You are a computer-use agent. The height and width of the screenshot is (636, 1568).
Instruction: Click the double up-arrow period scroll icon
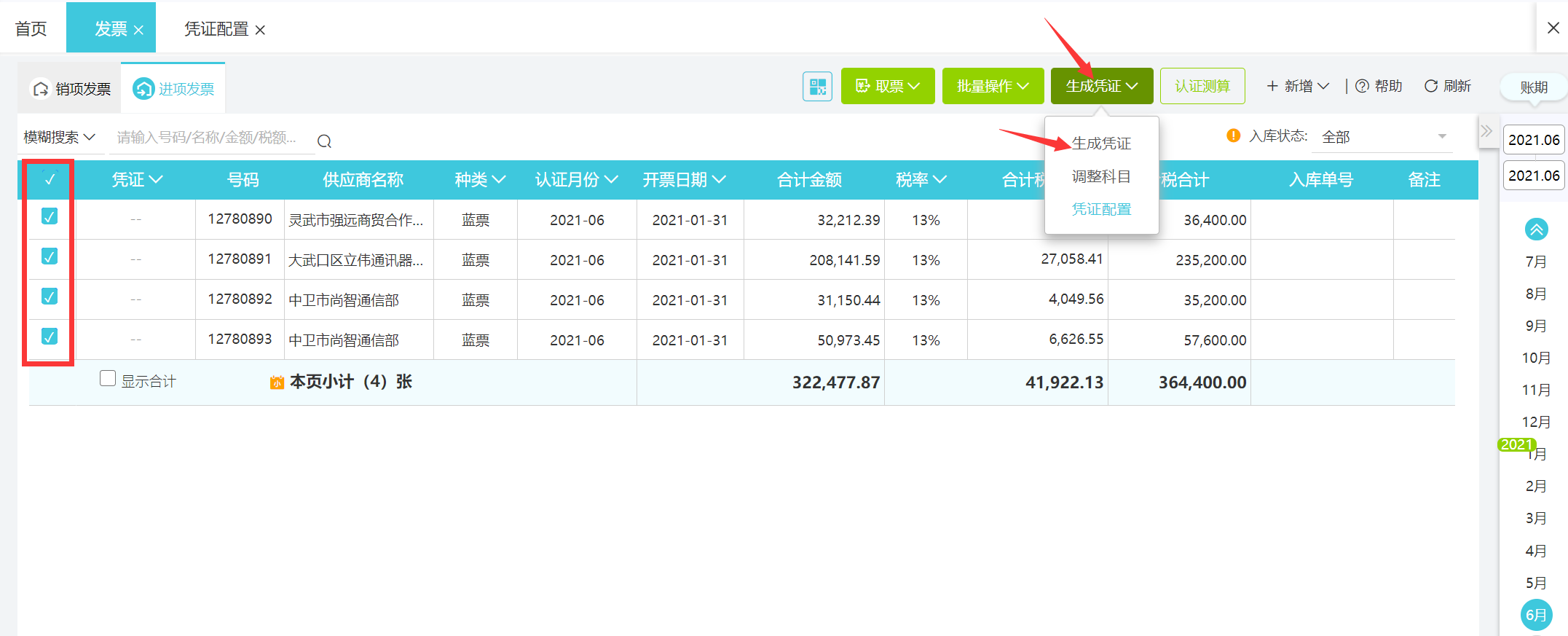pos(1536,229)
